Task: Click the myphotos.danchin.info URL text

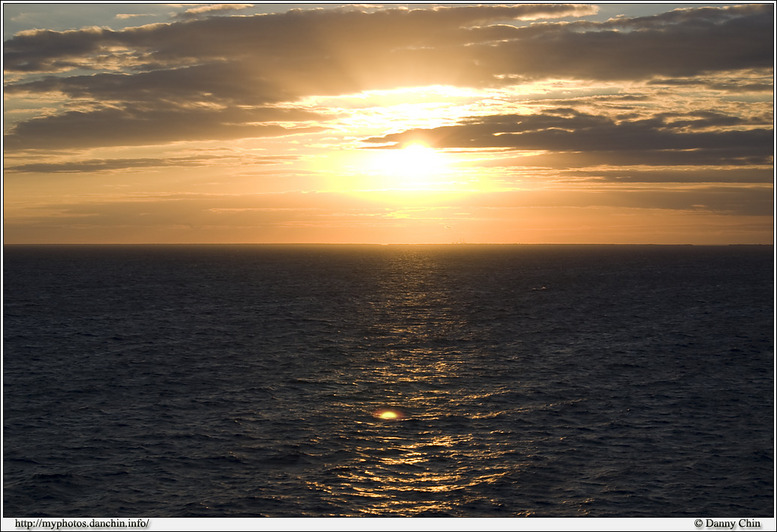Action: [82, 524]
